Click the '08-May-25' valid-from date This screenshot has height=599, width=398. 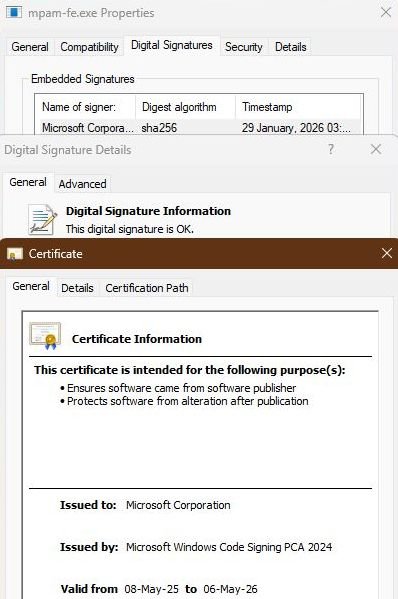151,589
